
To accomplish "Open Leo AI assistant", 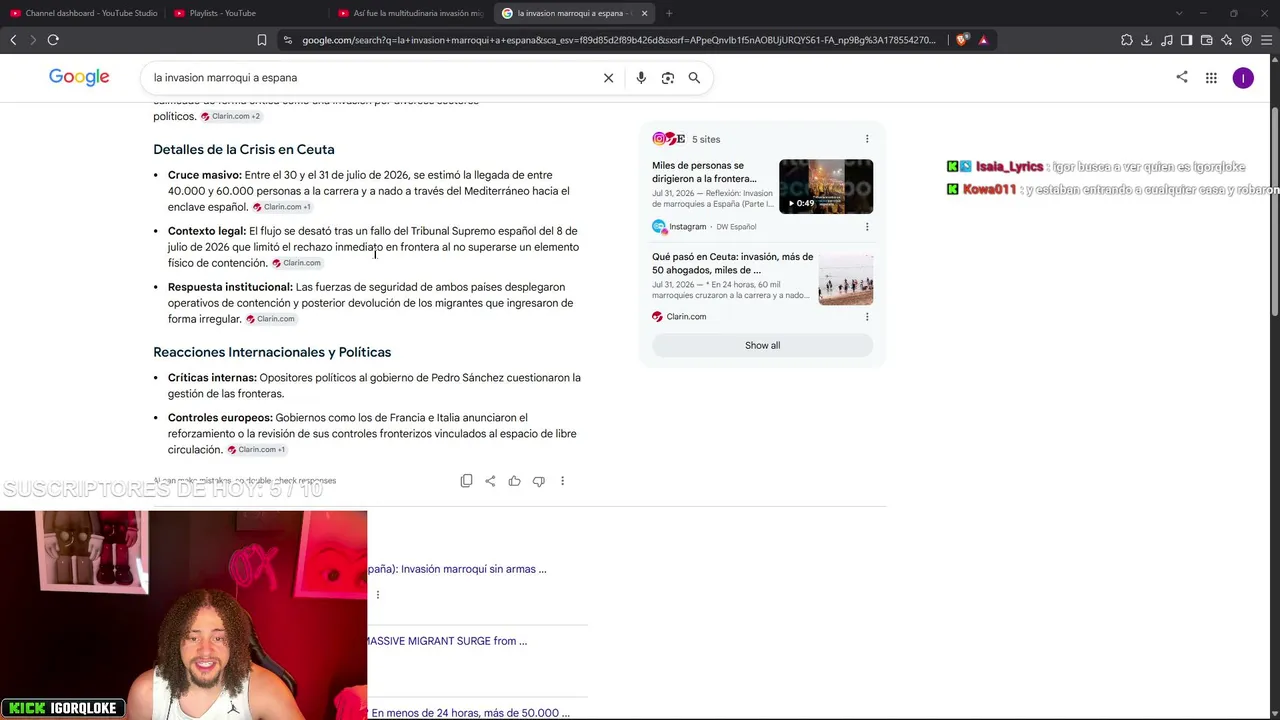I will (1226, 40).
